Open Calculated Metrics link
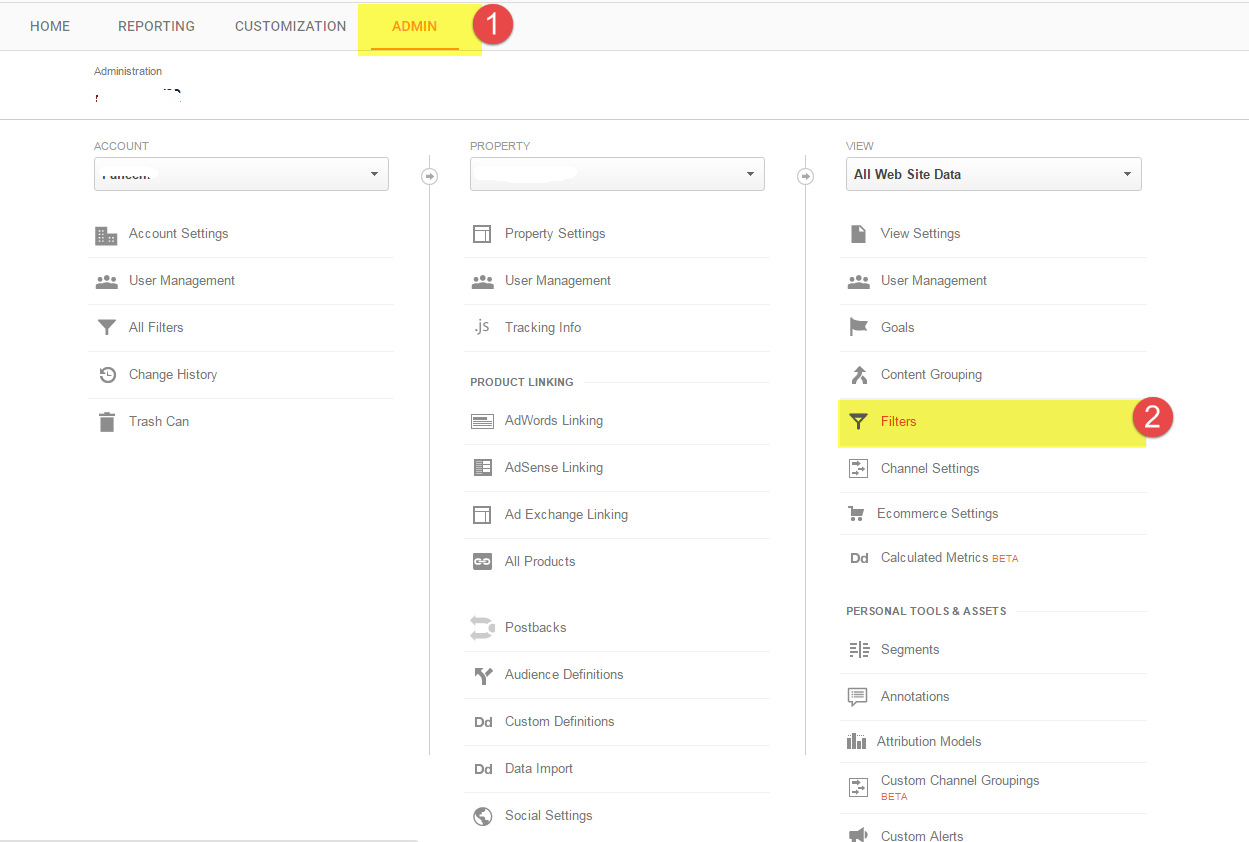Viewport: 1249px width, 842px height. pyautogui.click(x=935, y=558)
